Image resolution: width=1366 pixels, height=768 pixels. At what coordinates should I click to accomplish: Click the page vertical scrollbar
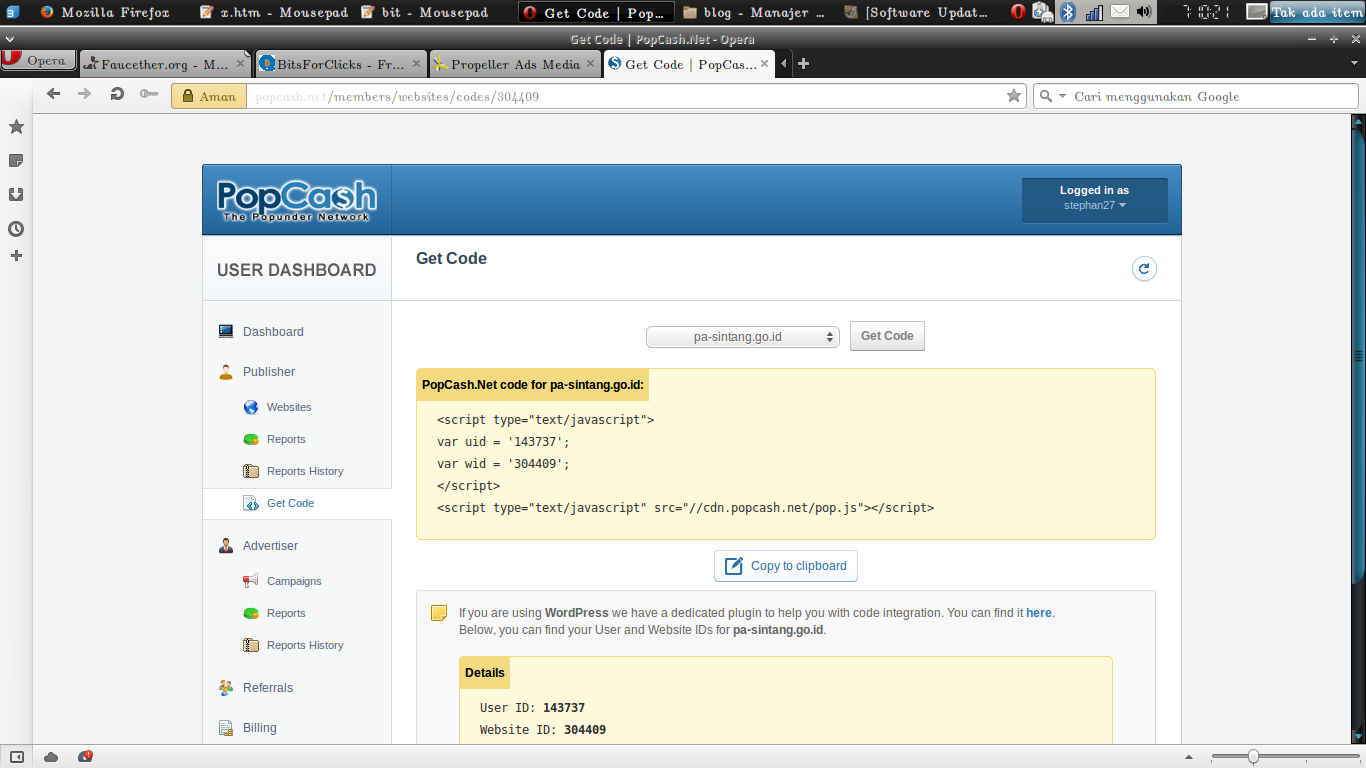pyautogui.click(x=1358, y=355)
